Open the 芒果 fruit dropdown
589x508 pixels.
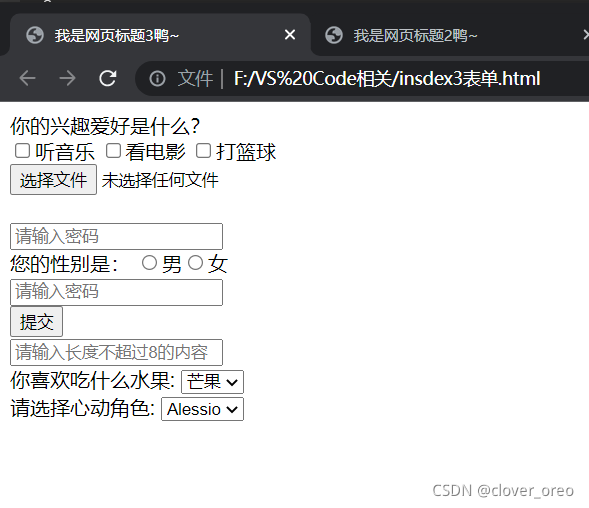212,382
